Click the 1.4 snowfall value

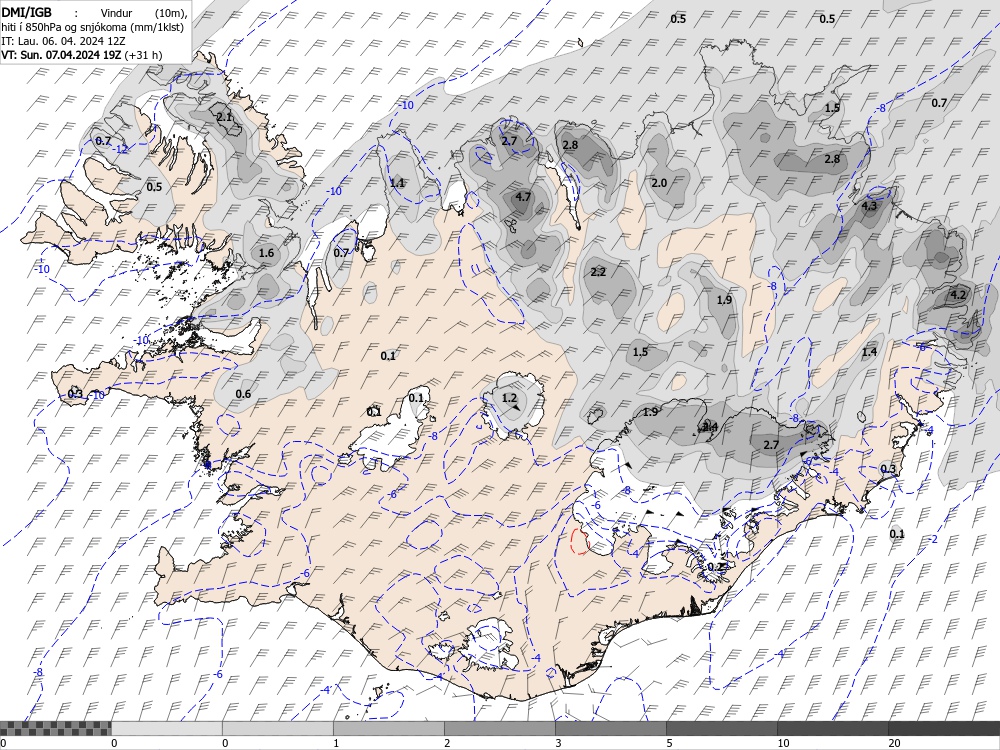click(869, 352)
